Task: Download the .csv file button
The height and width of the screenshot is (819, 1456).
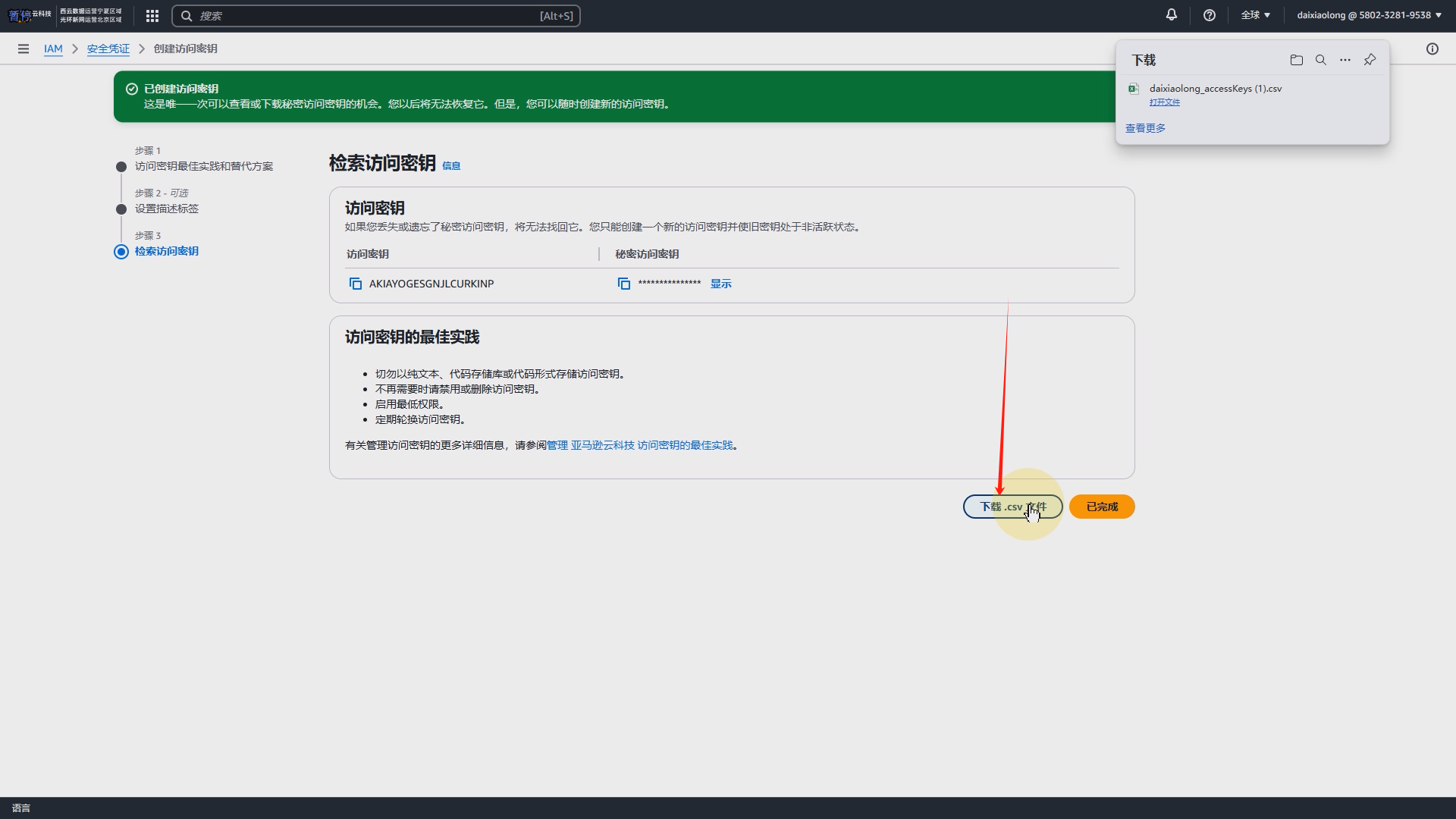Action: pos(1012,507)
